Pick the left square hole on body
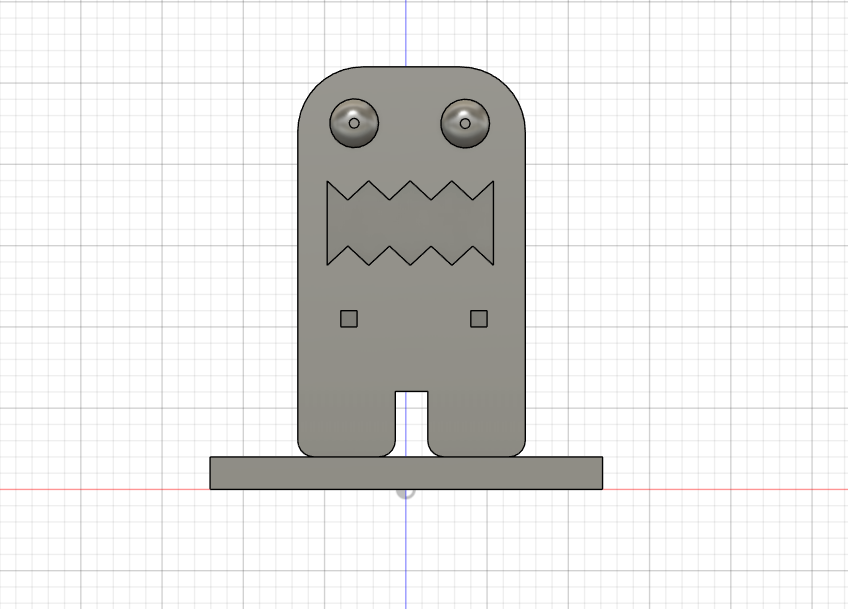This screenshot has height=609, width=848. tap(349, 319)
